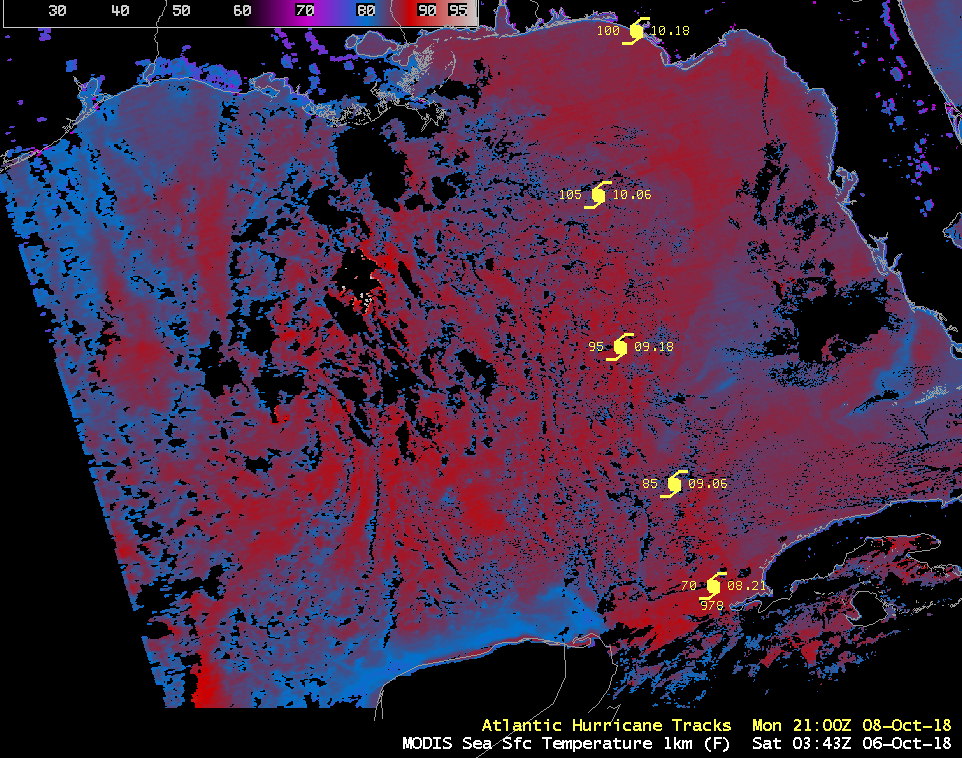Click the 40 mark on the color scale

click(120, 10)
